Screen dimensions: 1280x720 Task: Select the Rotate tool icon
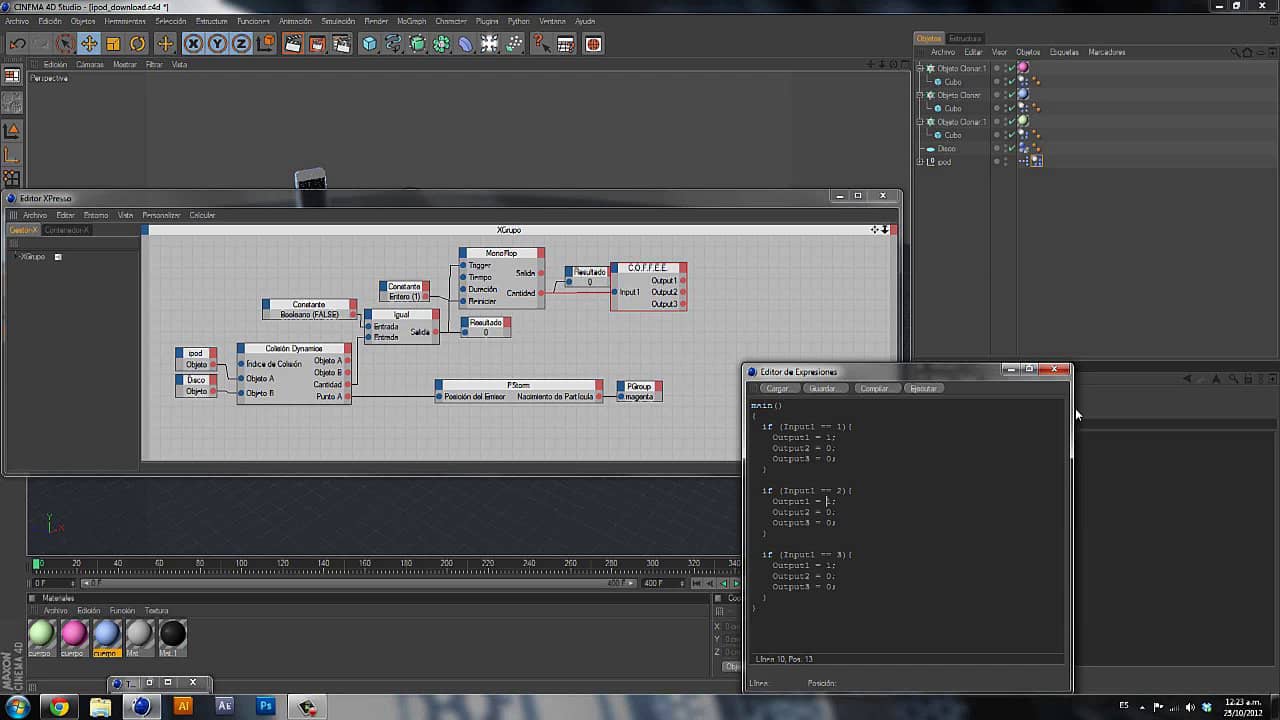coord(138,44)
